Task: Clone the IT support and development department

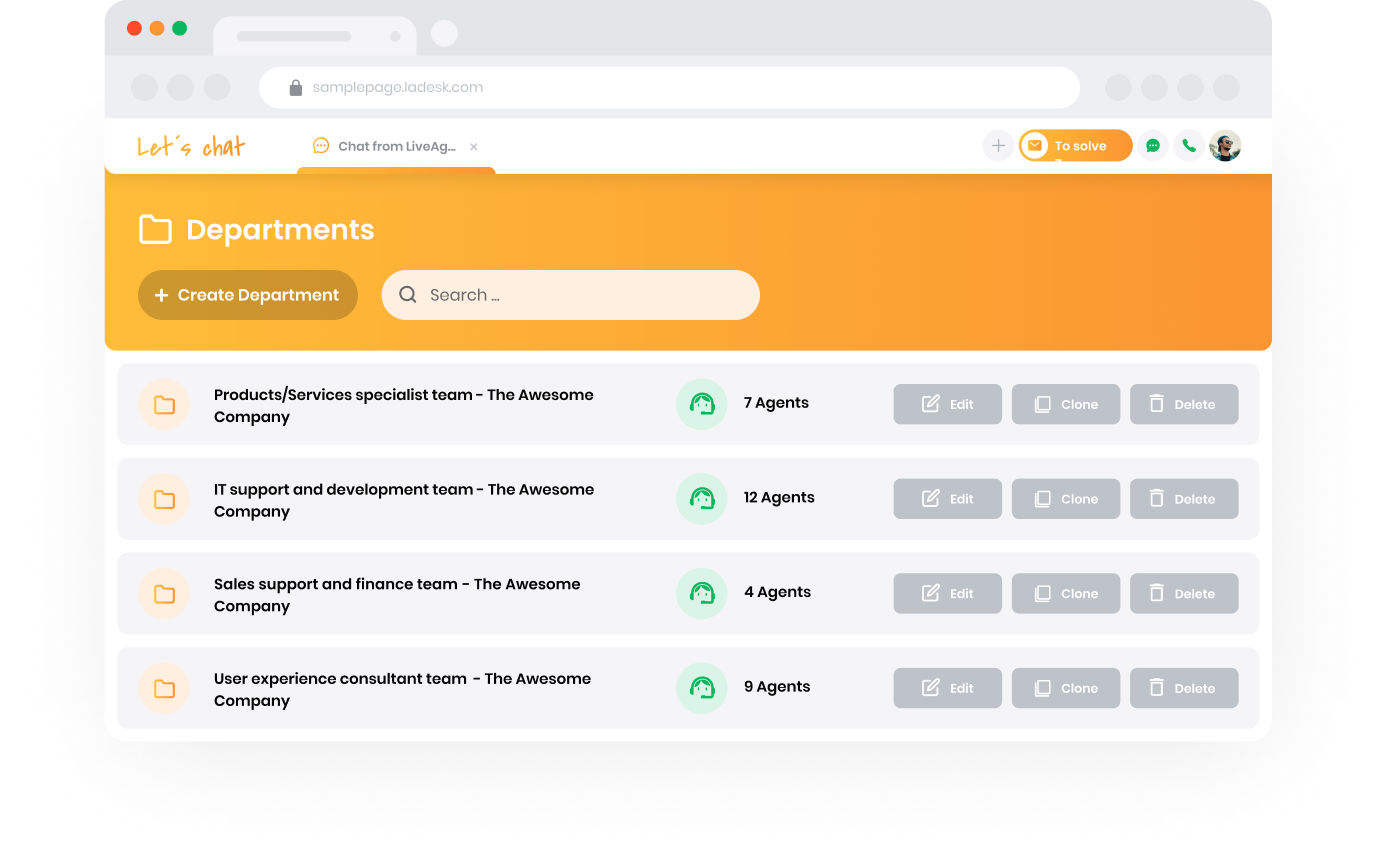Action: click(1065, 499)
